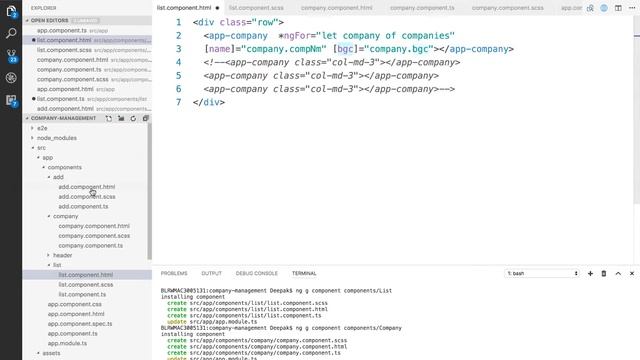Click the open changes icon in the editor title bar
This screenshot has height=360, width=640.
pos(590,8)
